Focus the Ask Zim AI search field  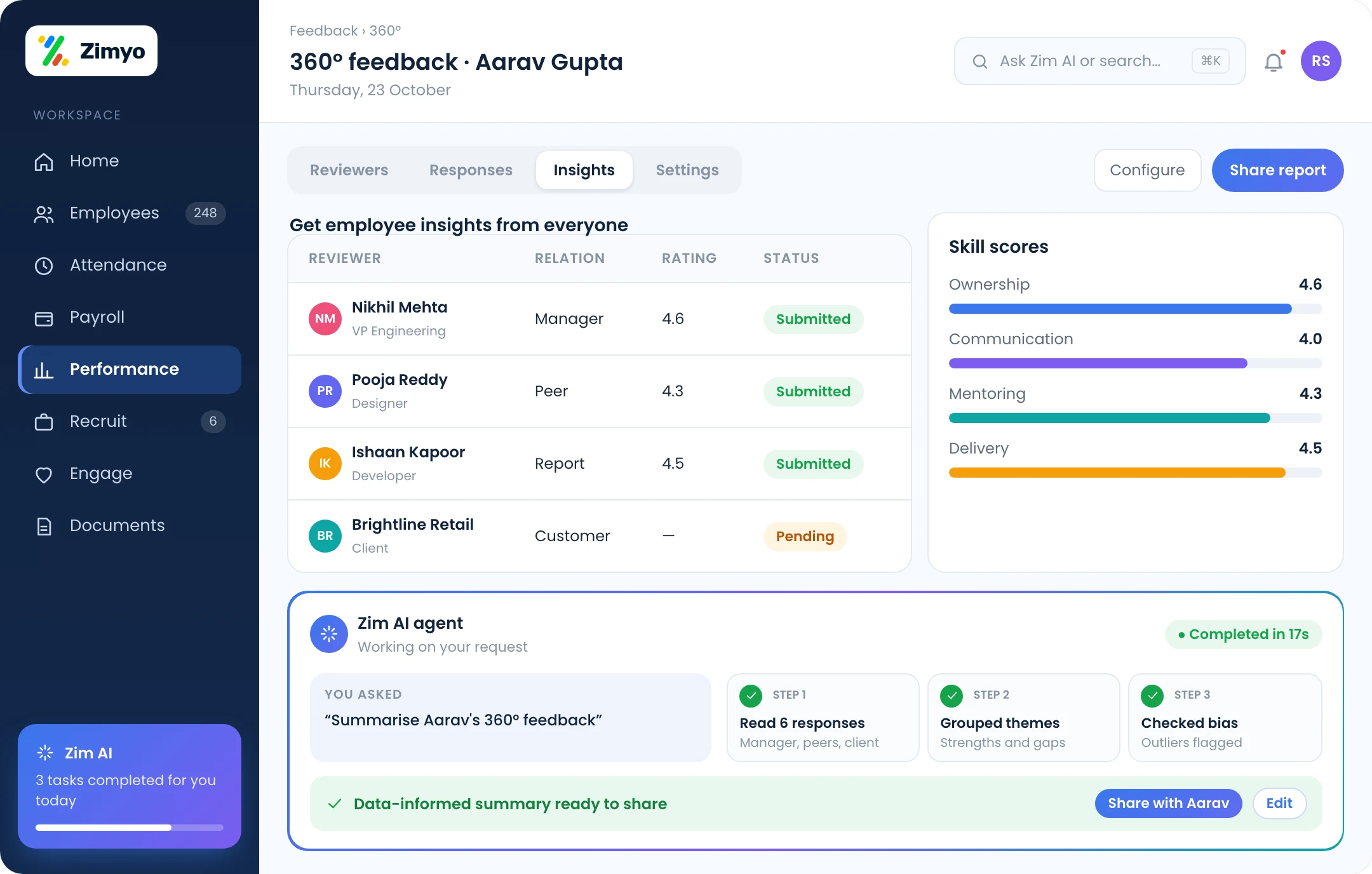point(1100,61)
